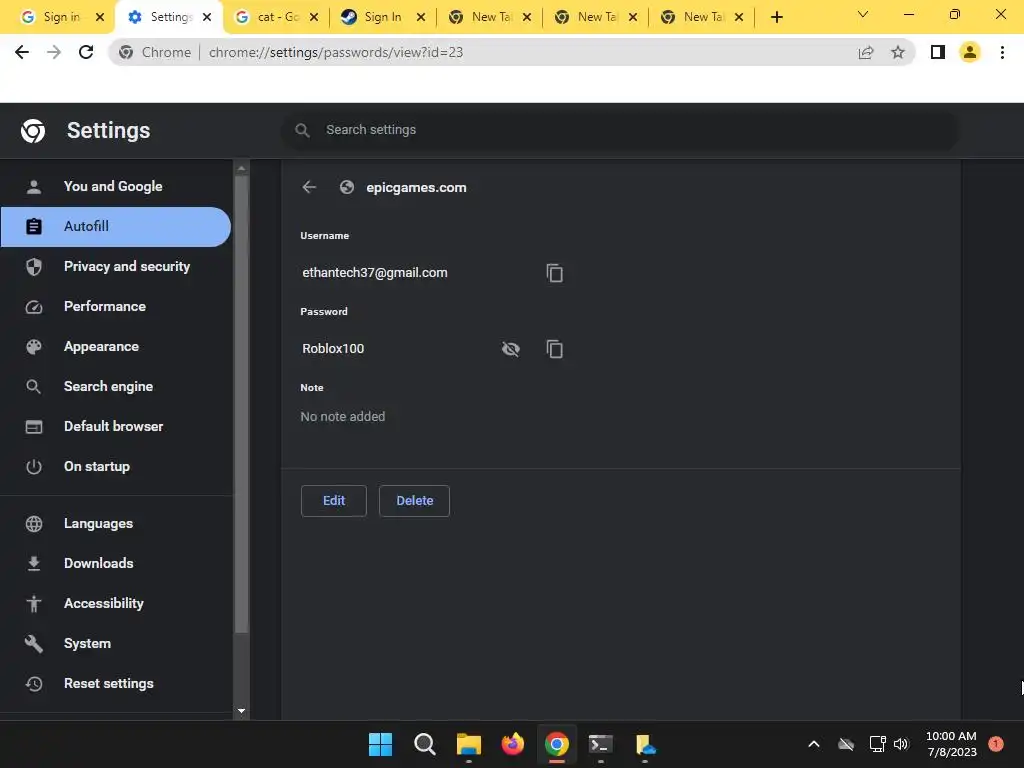
Task: Share this page from the address bar
Action: pos(866,52)
